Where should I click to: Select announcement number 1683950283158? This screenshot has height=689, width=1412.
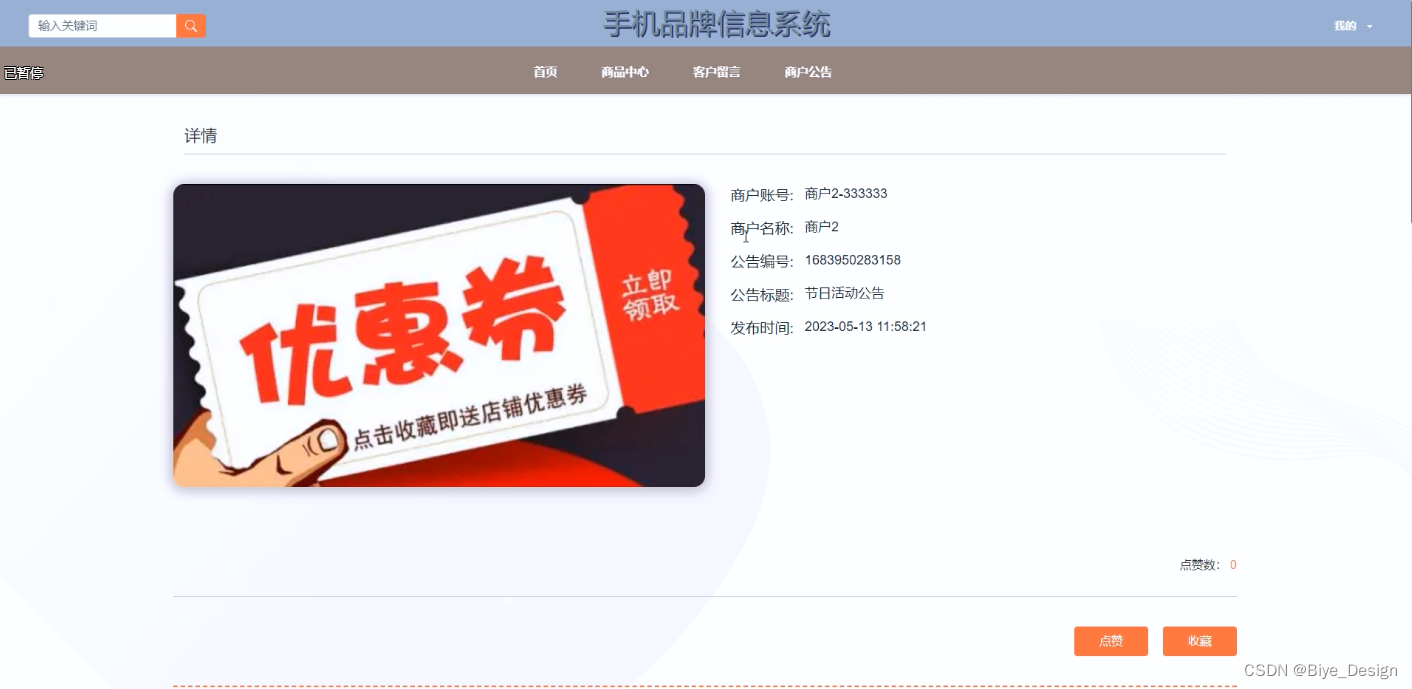(853, 260)
